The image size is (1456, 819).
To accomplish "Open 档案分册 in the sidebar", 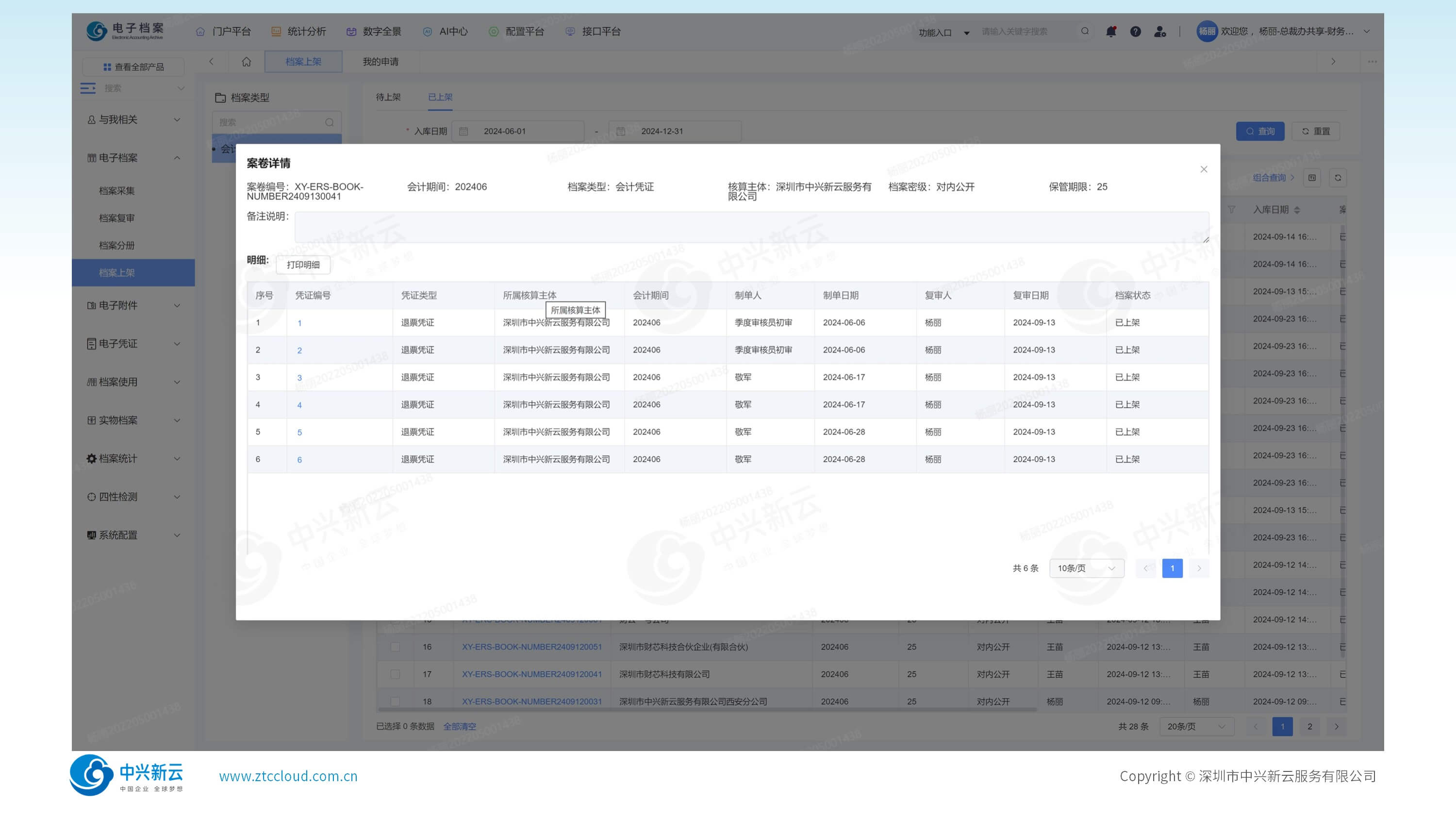I will (x=117, y=245).
